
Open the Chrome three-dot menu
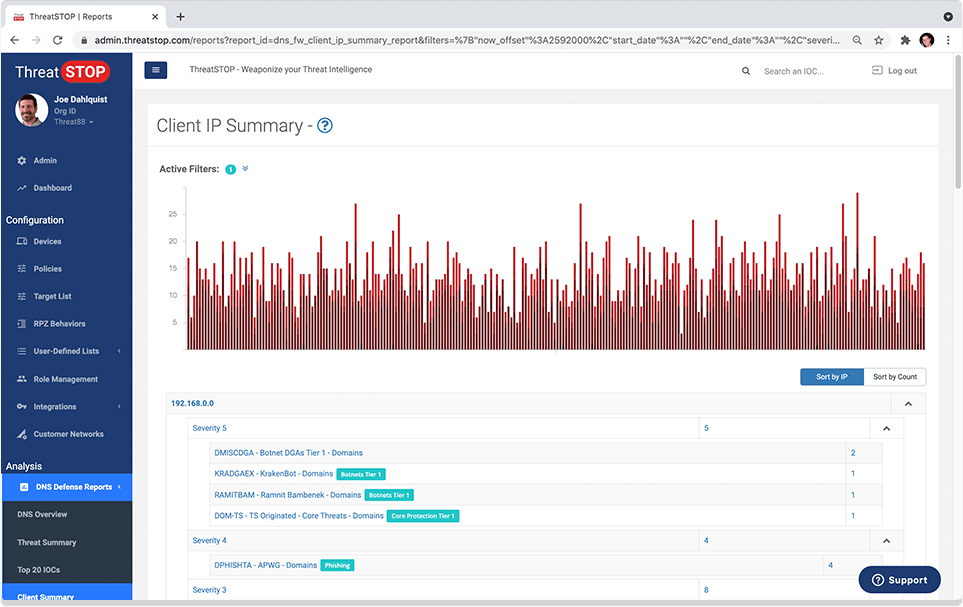[x=948, y=40]
